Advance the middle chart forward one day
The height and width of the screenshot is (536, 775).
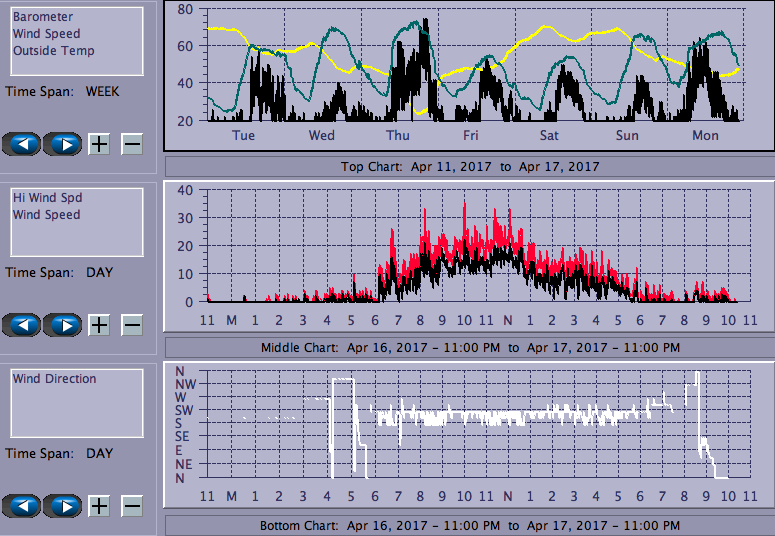pos(64,325)
